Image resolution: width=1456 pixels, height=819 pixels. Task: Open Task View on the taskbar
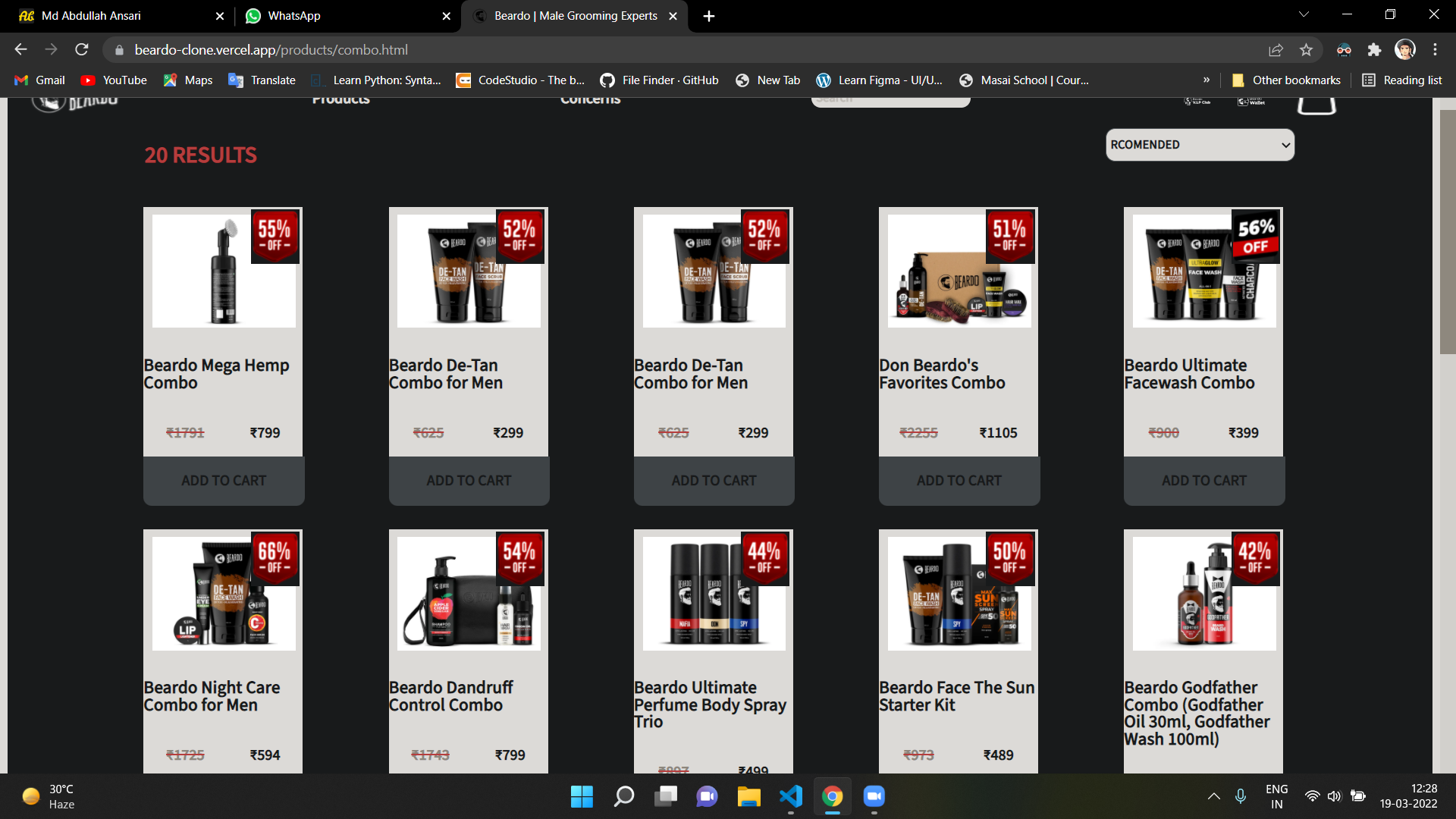665,796
